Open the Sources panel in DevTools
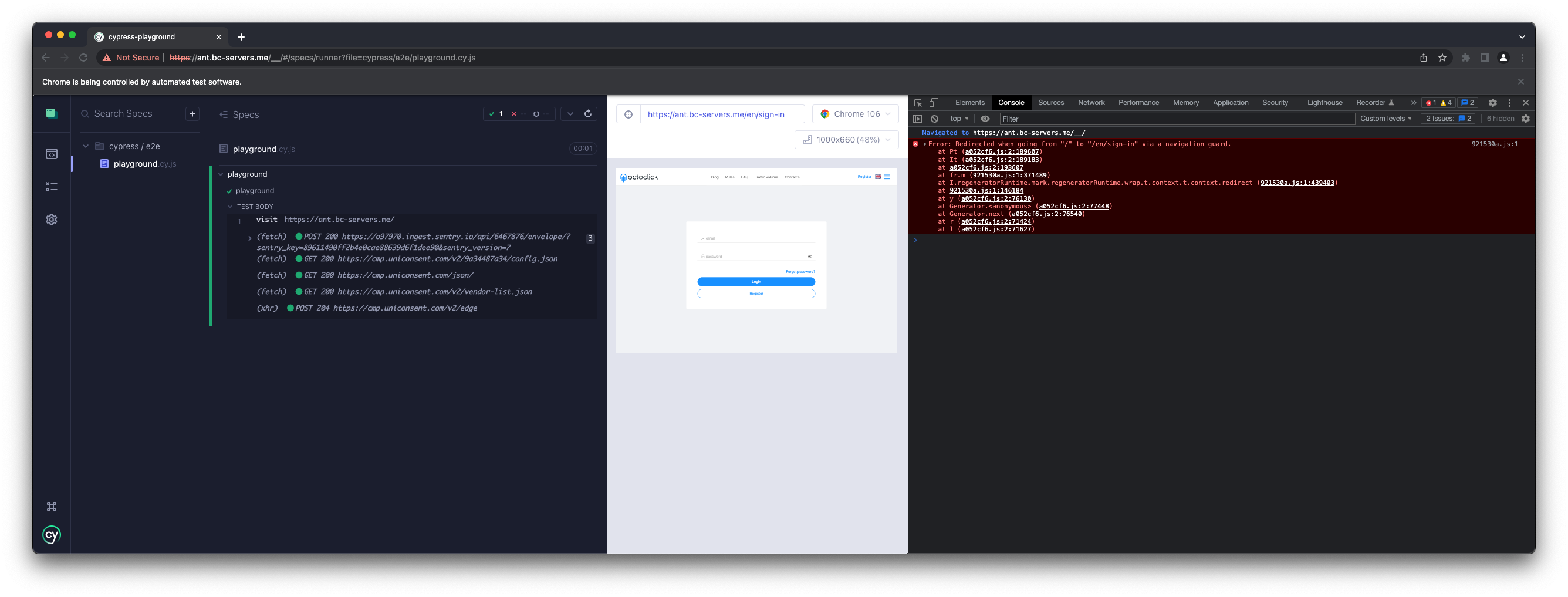1568x597 pixels. point(1050,103)
